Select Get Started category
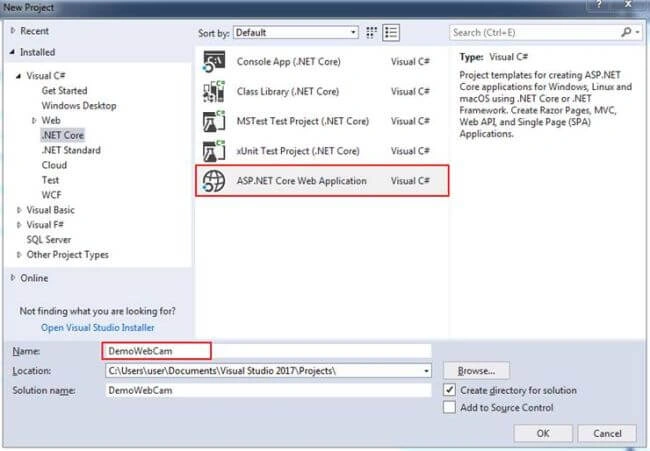 [65, 90]
